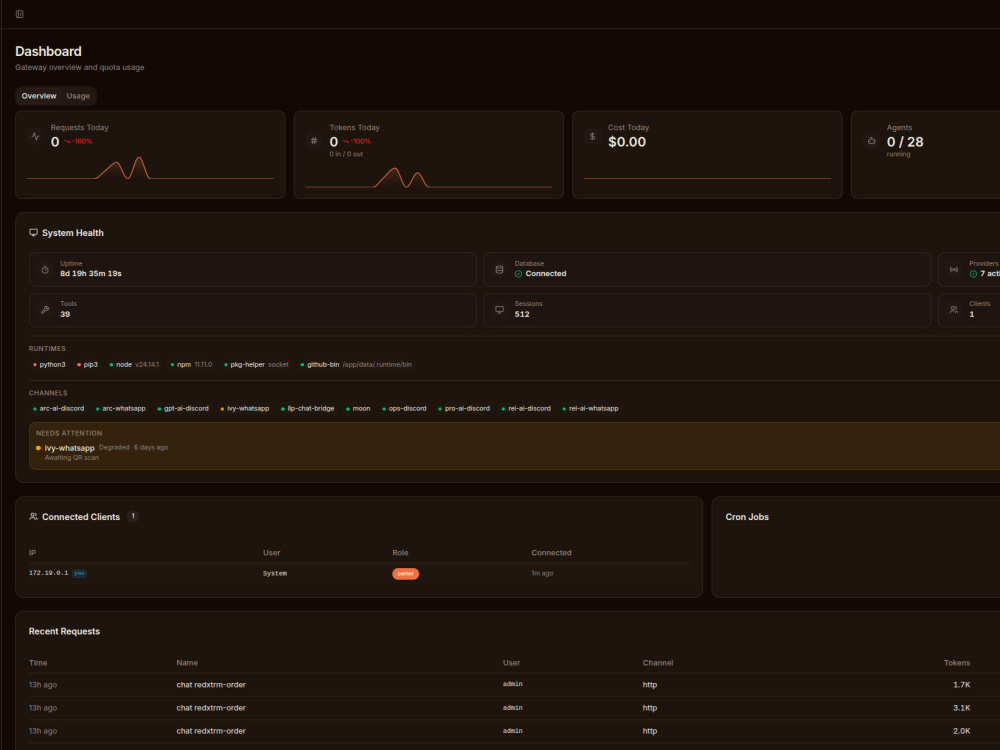The image size is (1000, 750).
Task: Click the Database cylinder icon
Action: tap(499, 270)
